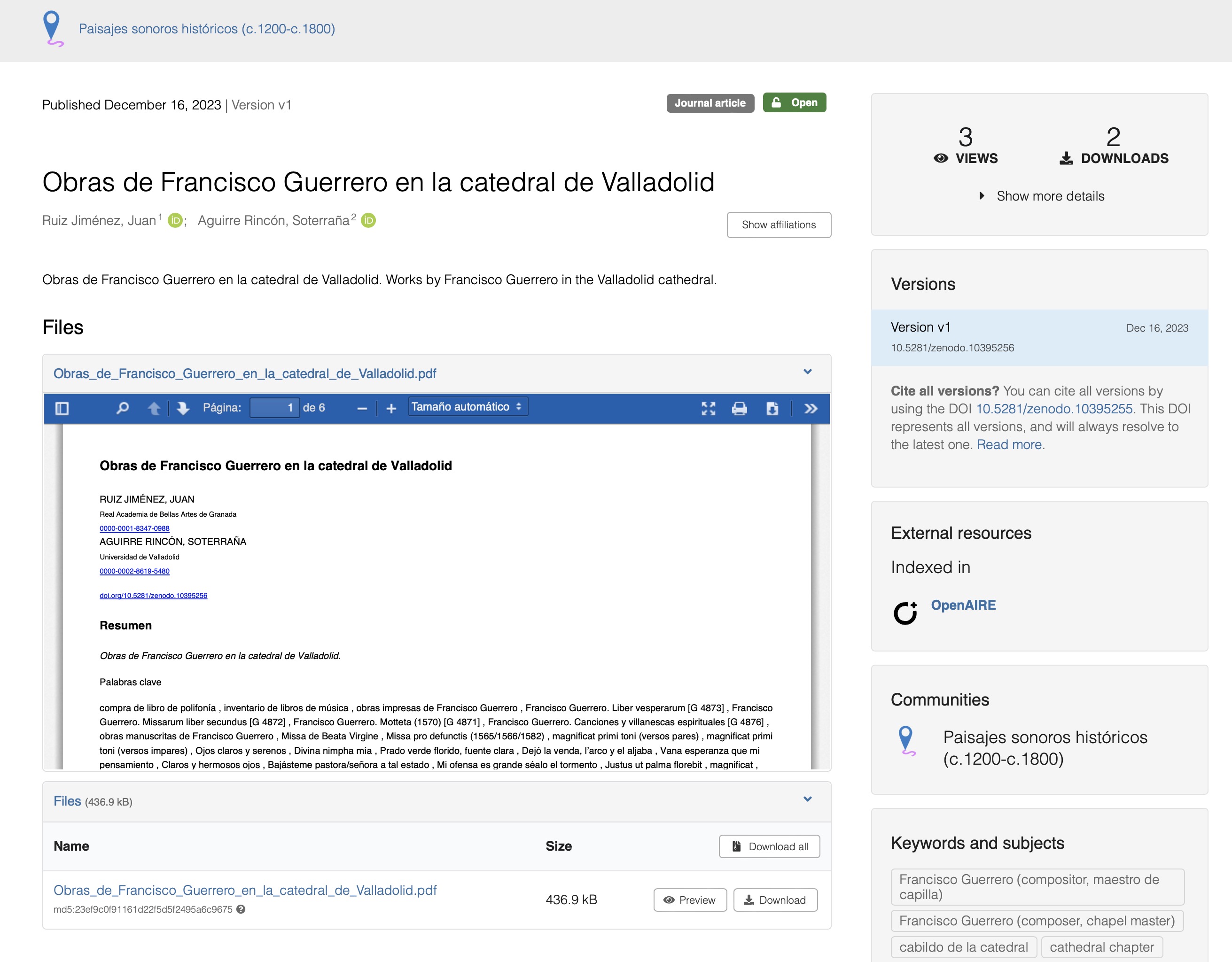Collapse the Files list section
This screenshot has height=962, width=1232.
point(807,799)
